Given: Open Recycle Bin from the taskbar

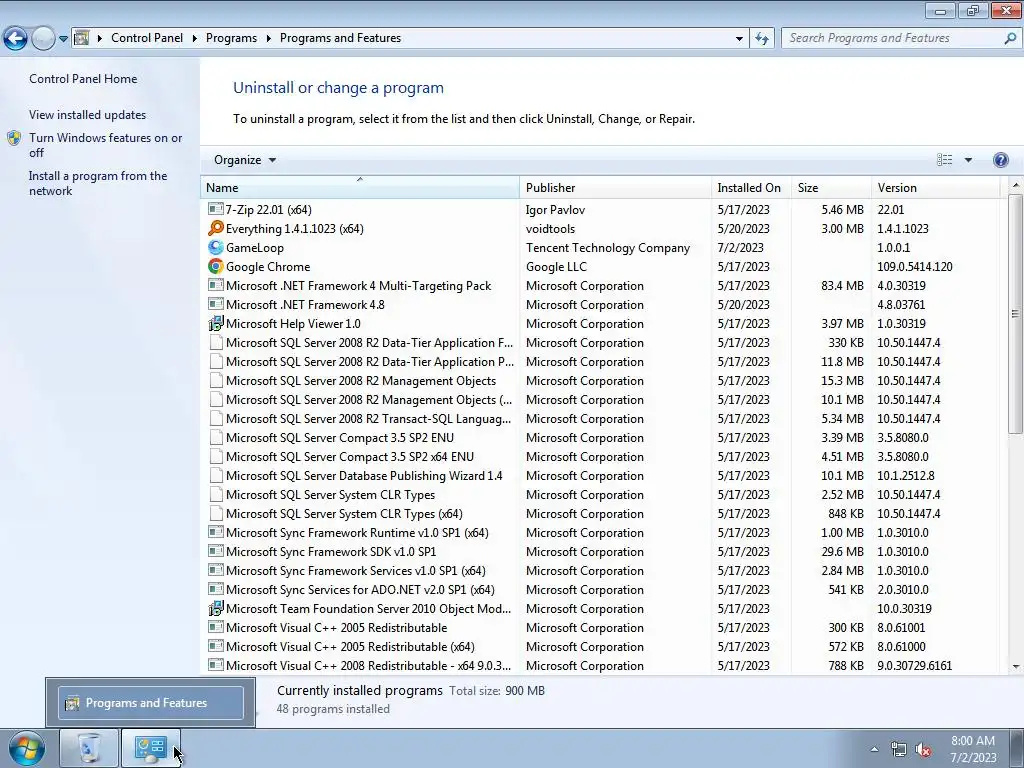Looking at the screenshot, I should (x=89, y=748).
